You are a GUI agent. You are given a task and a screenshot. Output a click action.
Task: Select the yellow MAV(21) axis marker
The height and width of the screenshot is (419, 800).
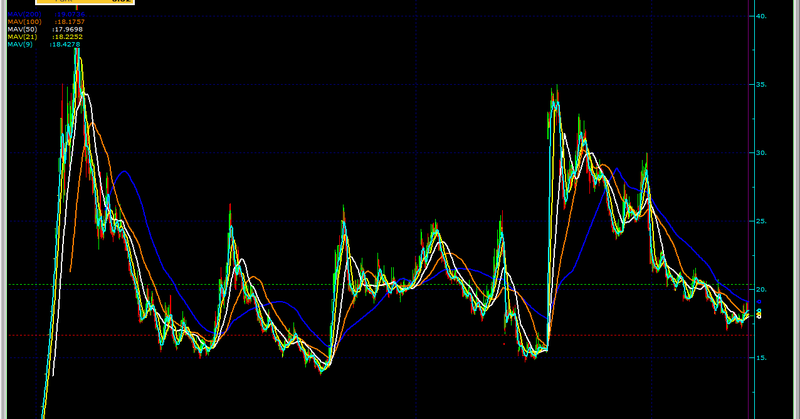[759, 313]
